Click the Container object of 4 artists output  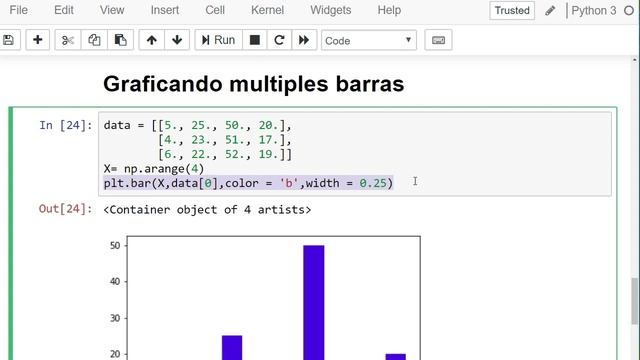click(207, 210)
